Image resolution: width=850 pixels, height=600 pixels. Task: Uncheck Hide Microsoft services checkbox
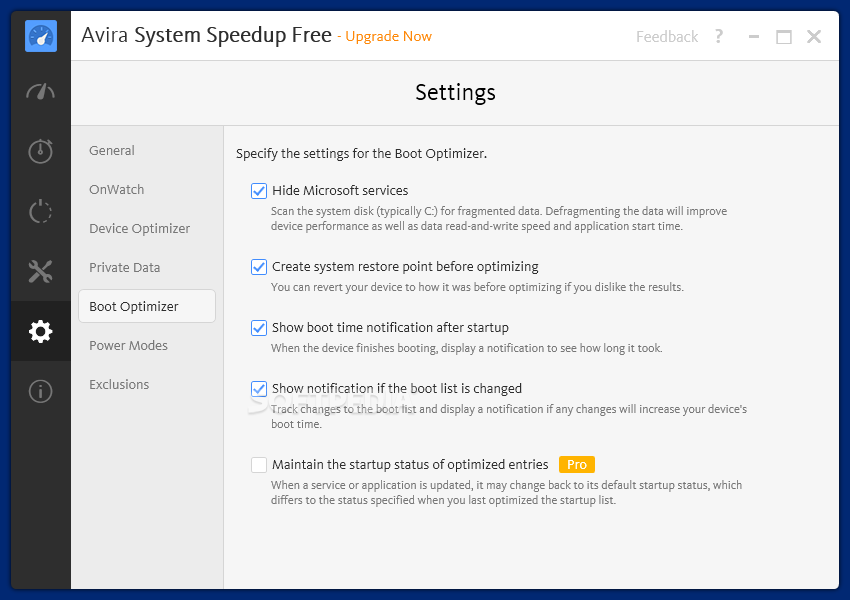pyautogui.click(x=259, y=191)
